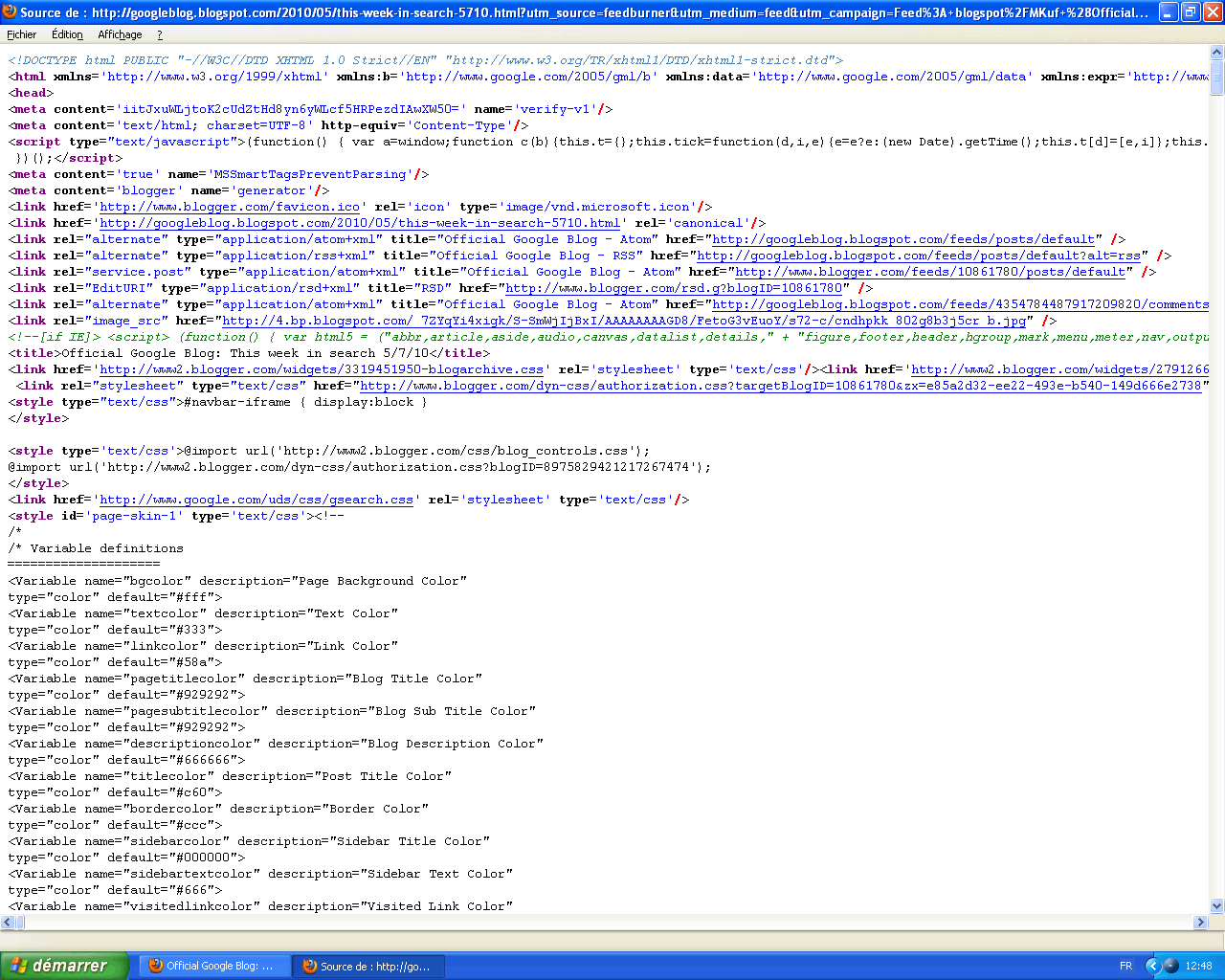The width and height of the screenshot is (1225, 980).
Task: Click the horizontal scrollbar right arrow
Action: [x=1201, y=923]
